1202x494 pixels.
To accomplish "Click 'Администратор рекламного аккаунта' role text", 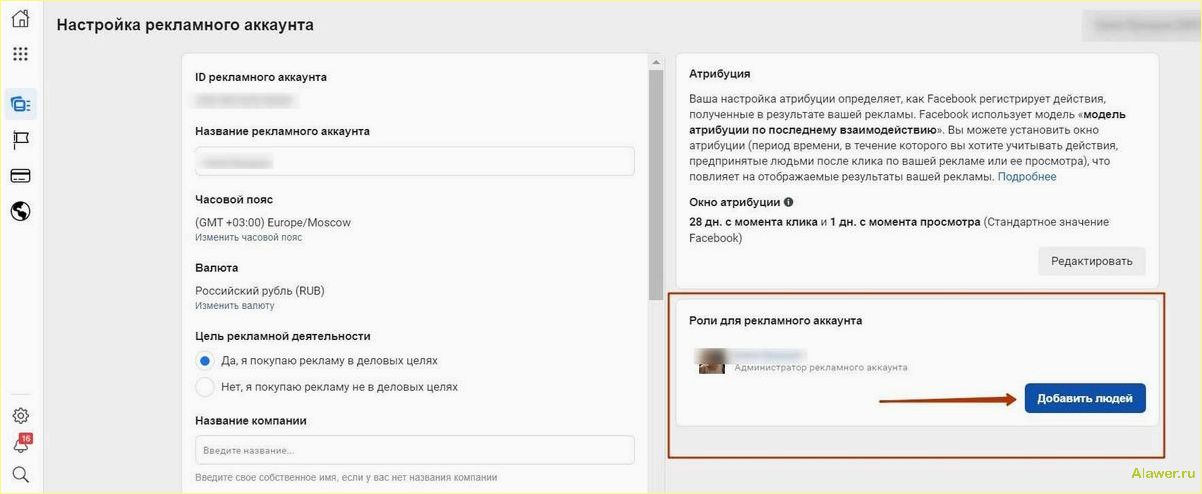I will pos(821,368).
